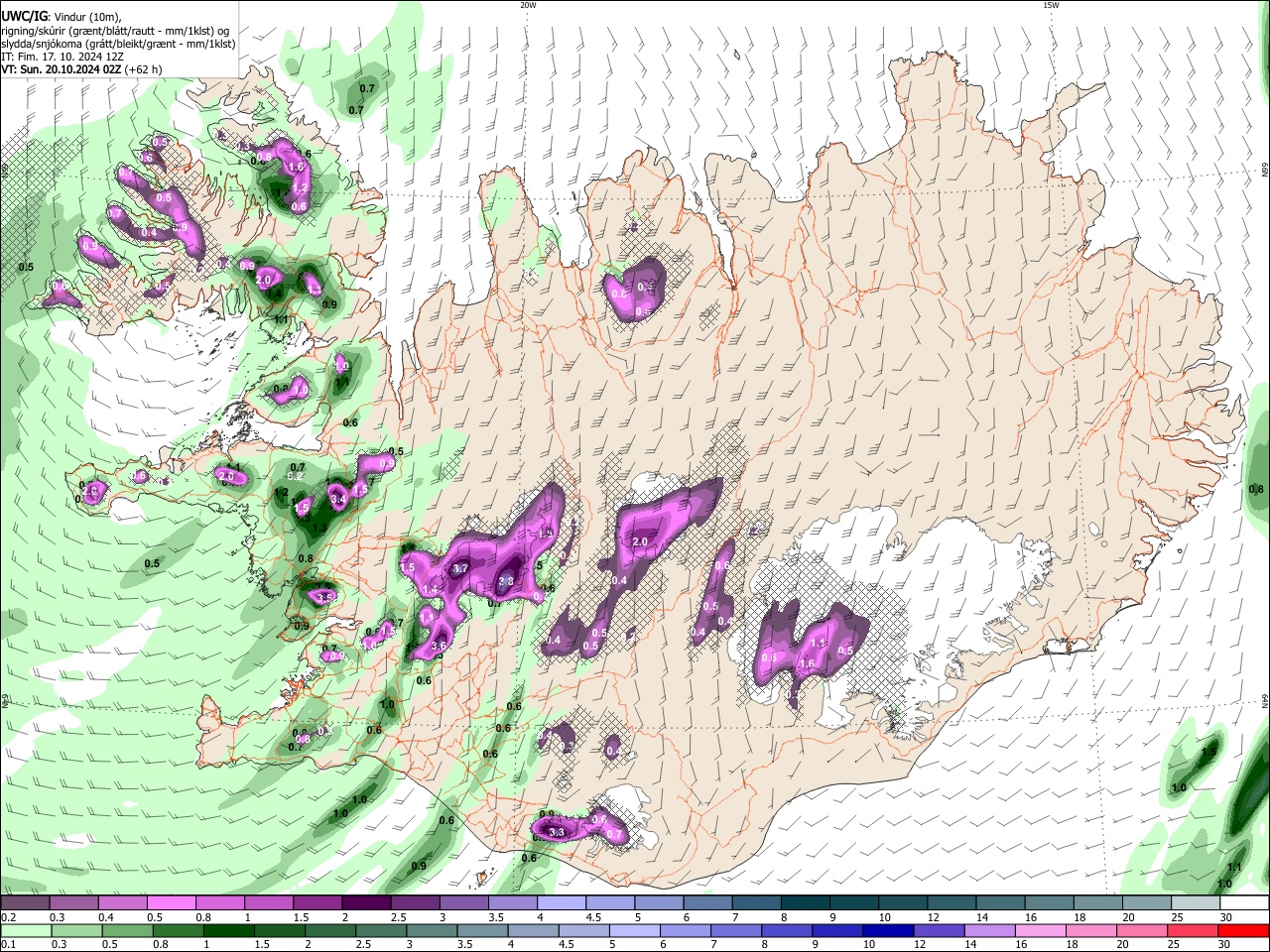
Task: Click the 3.7 precipitation value on the map
Action: click(460, 568)
